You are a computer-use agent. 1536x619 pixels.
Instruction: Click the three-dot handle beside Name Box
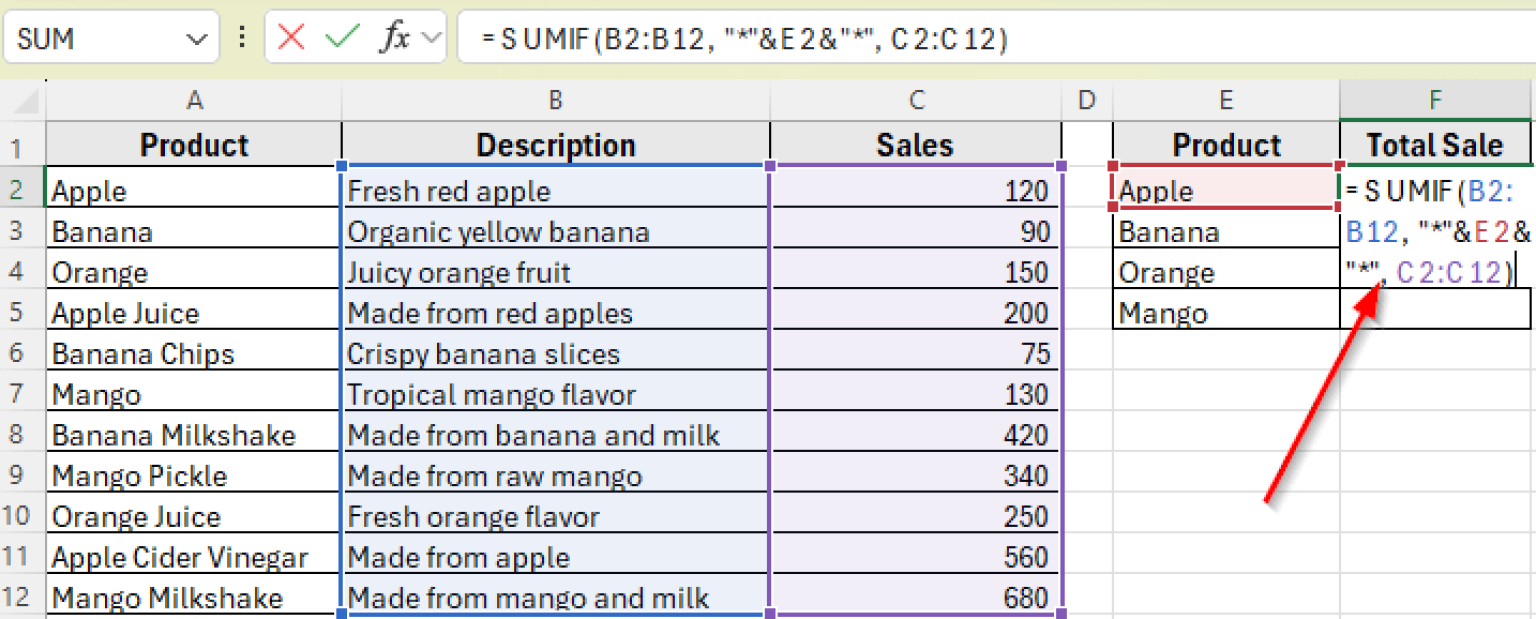click(x=241, y=39)
